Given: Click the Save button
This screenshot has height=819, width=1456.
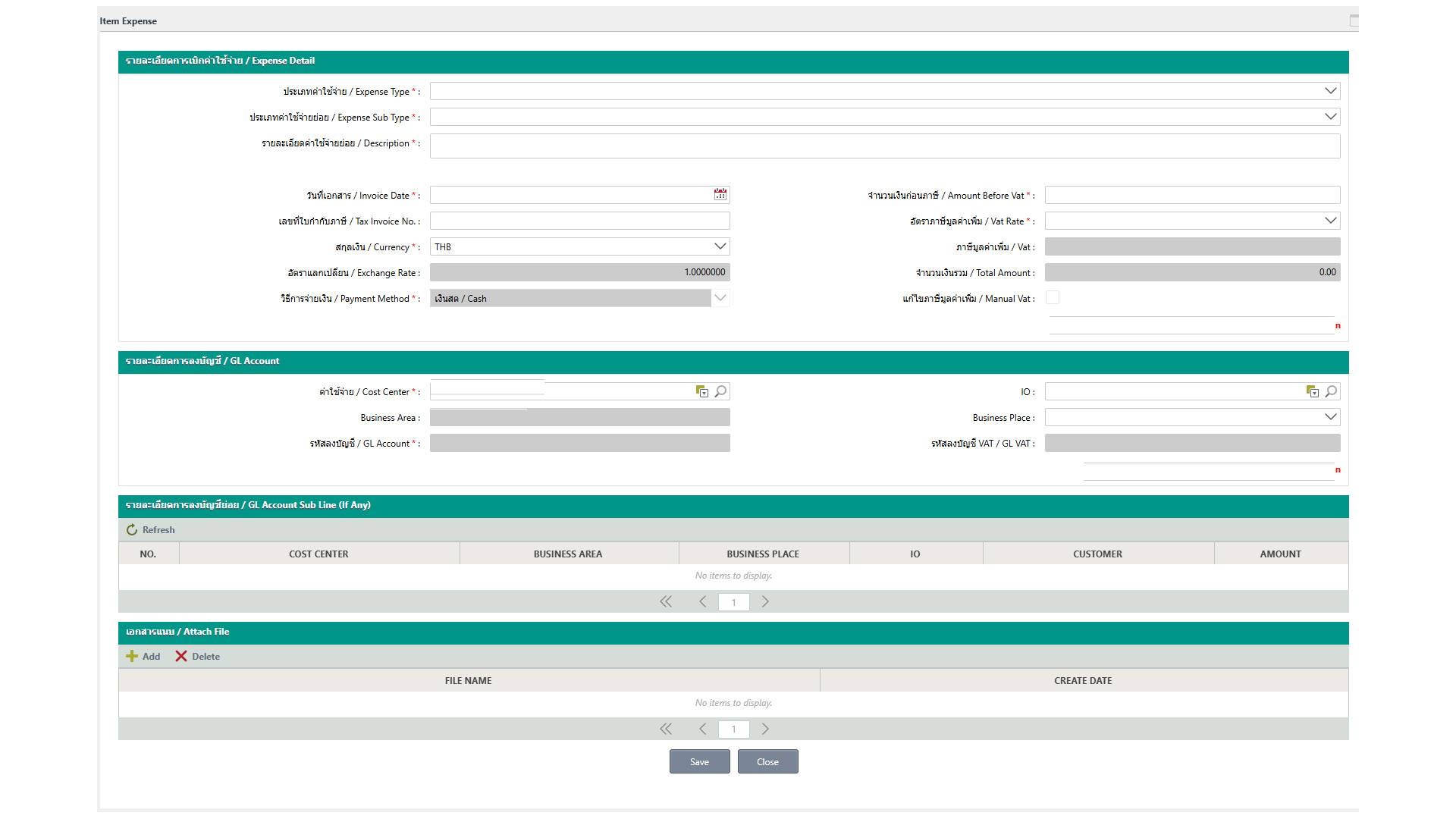Looking at the screenshot, I should (699, 762).
